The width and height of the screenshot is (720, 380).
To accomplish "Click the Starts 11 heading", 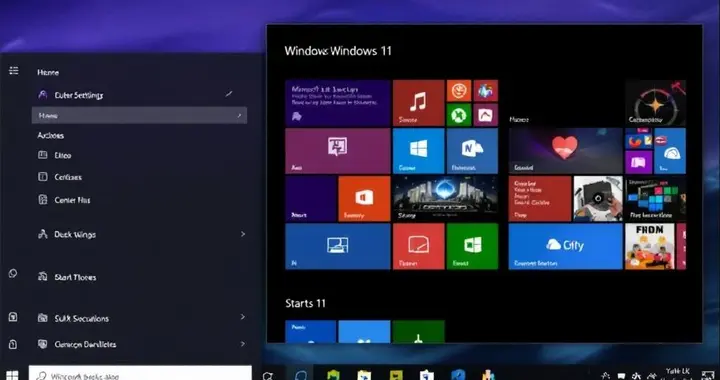I will point(305,303).
